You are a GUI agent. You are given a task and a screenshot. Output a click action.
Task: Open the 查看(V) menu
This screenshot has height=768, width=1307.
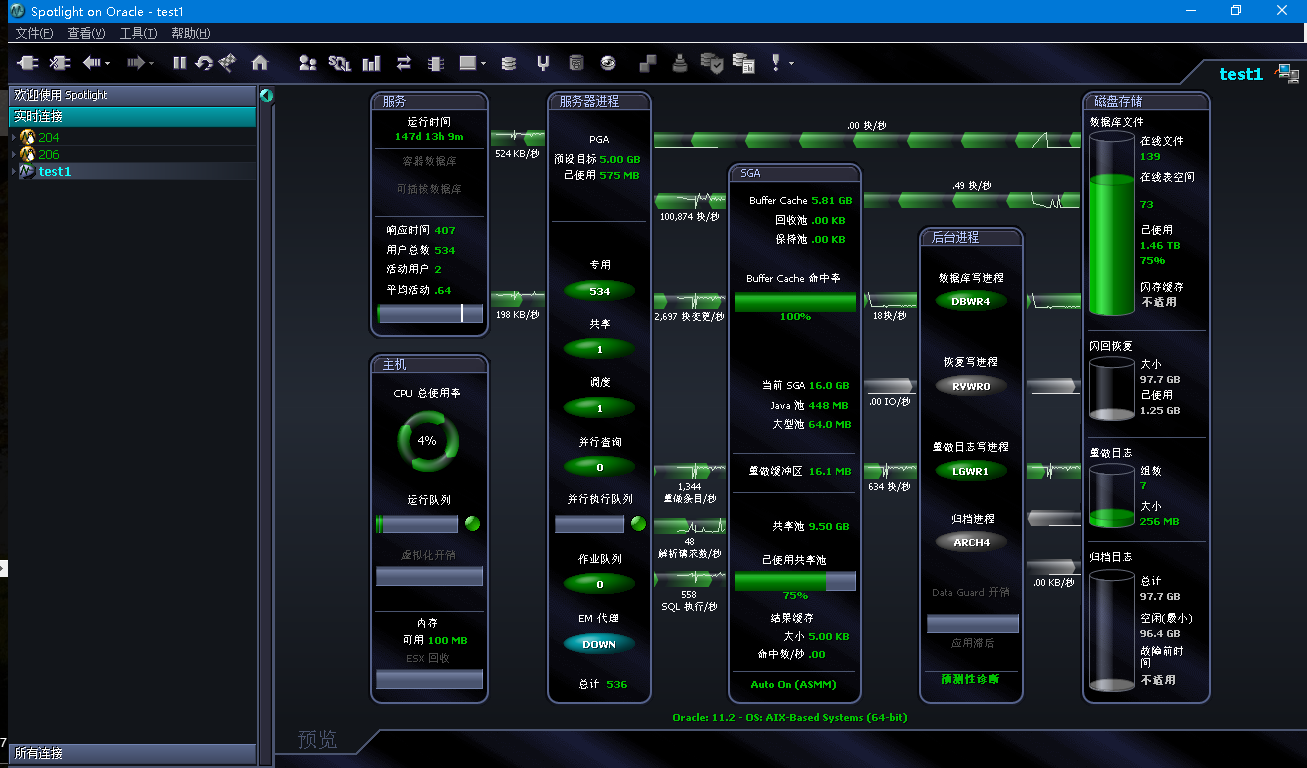click(x=86, y=33)
